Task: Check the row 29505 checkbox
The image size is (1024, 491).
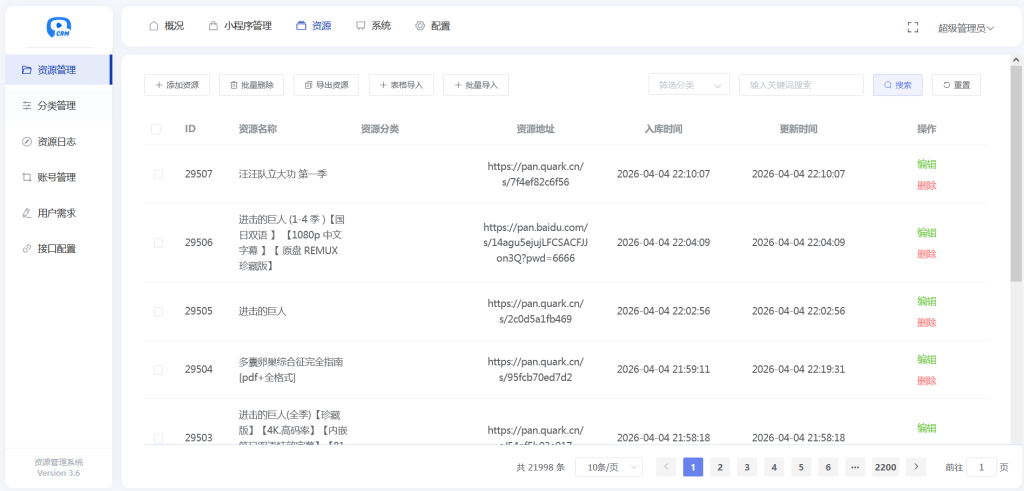Action: tap(158, 311)
